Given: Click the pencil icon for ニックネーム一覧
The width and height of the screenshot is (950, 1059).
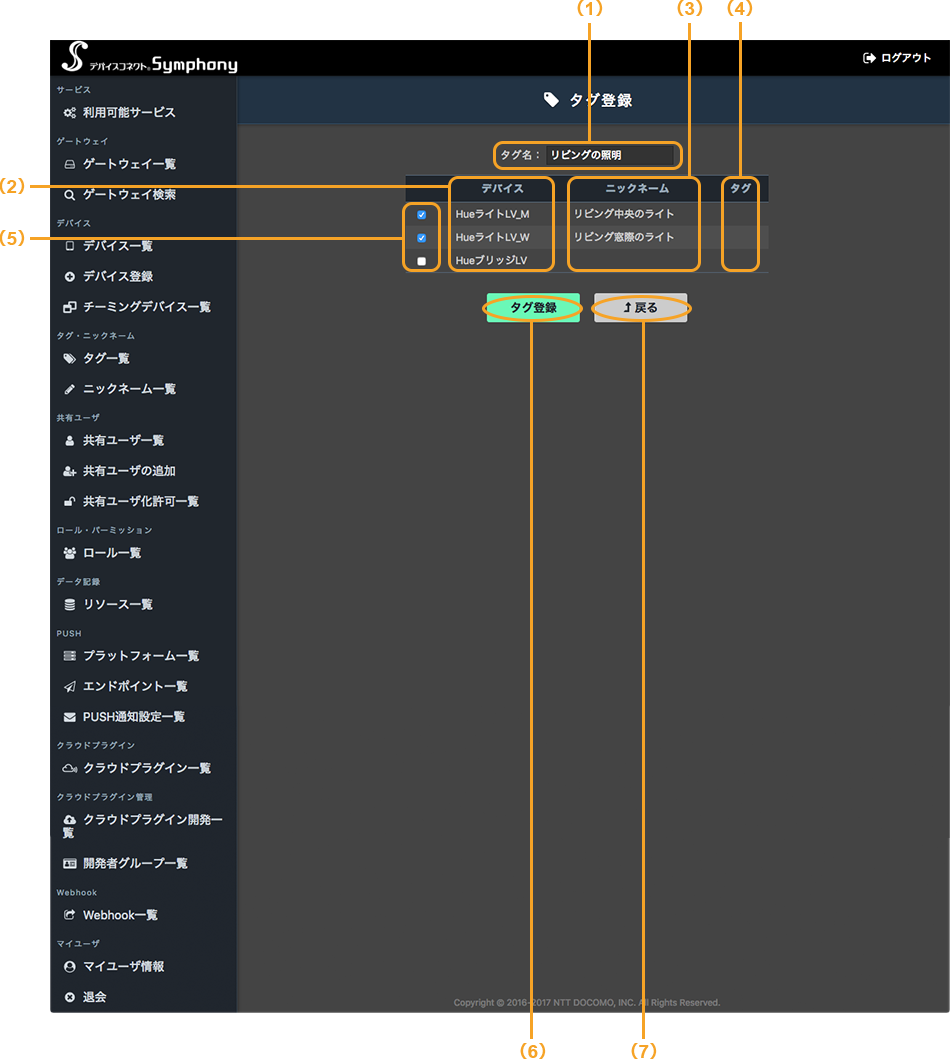Looking at the screenshot, I should coord(70,390).
